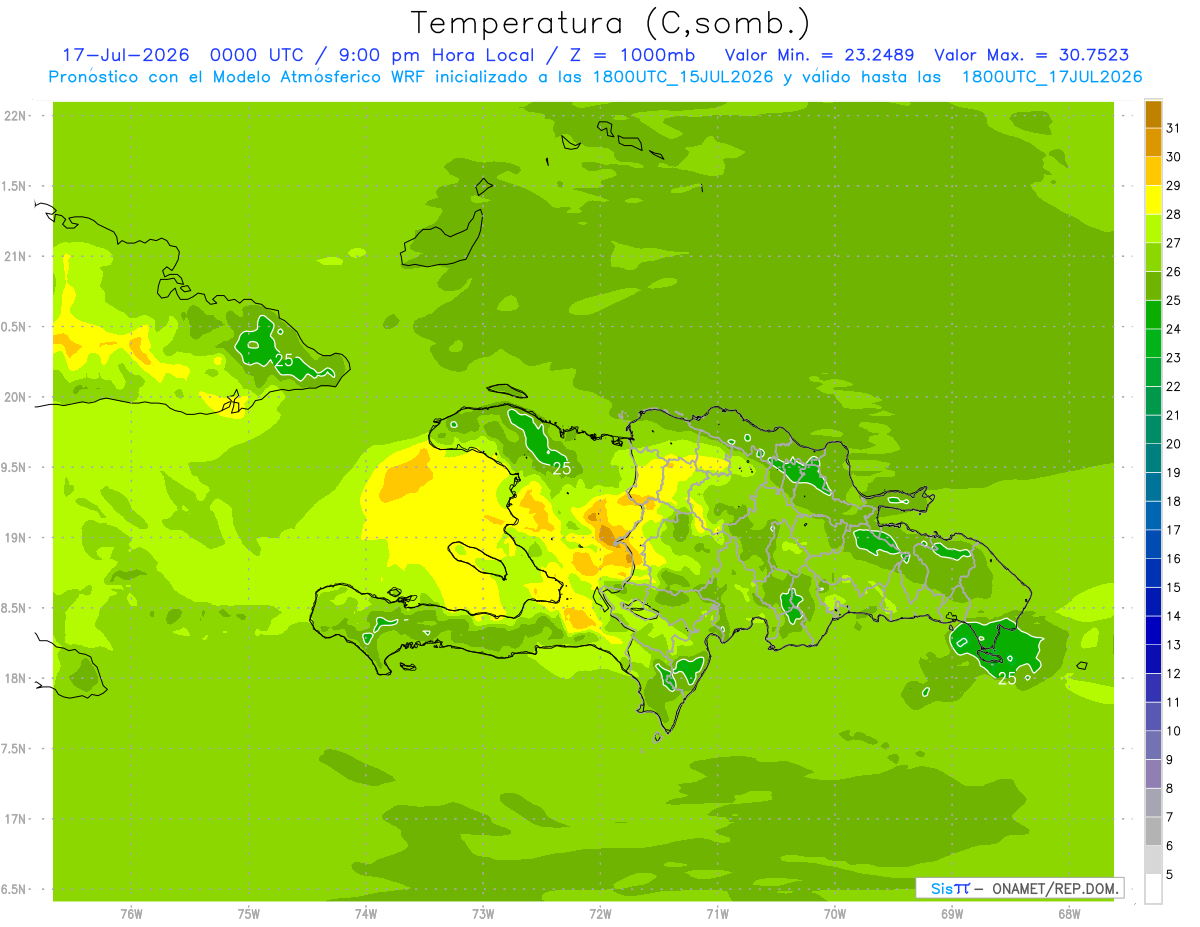Click the dark blue 13–14 degree legend swatch
Image resolution: width=1200 pixels, height=927 pixels.
tap(1153, 631)
